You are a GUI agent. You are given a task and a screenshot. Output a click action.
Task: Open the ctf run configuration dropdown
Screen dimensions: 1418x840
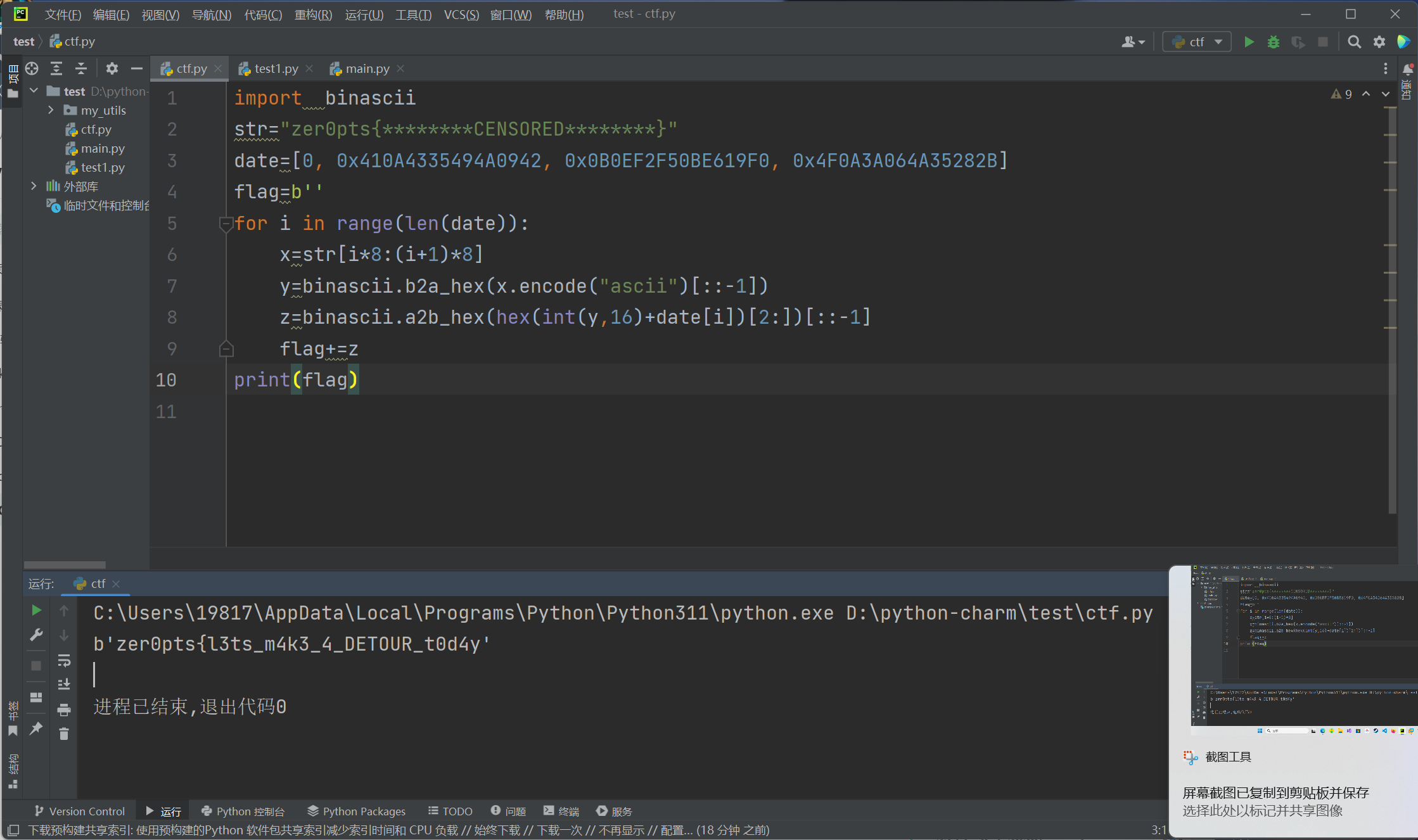[x=1197, y=42]
